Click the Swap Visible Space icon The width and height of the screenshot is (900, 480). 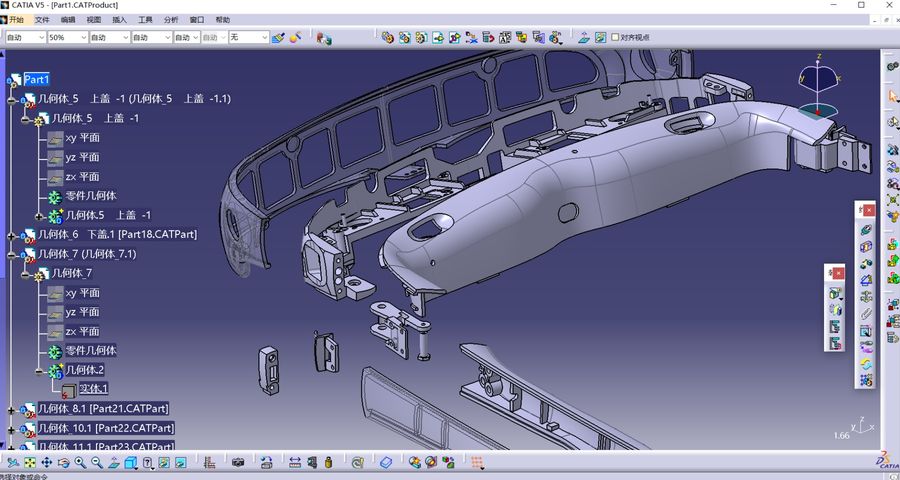pyautogui.click(x=181, y=462)
